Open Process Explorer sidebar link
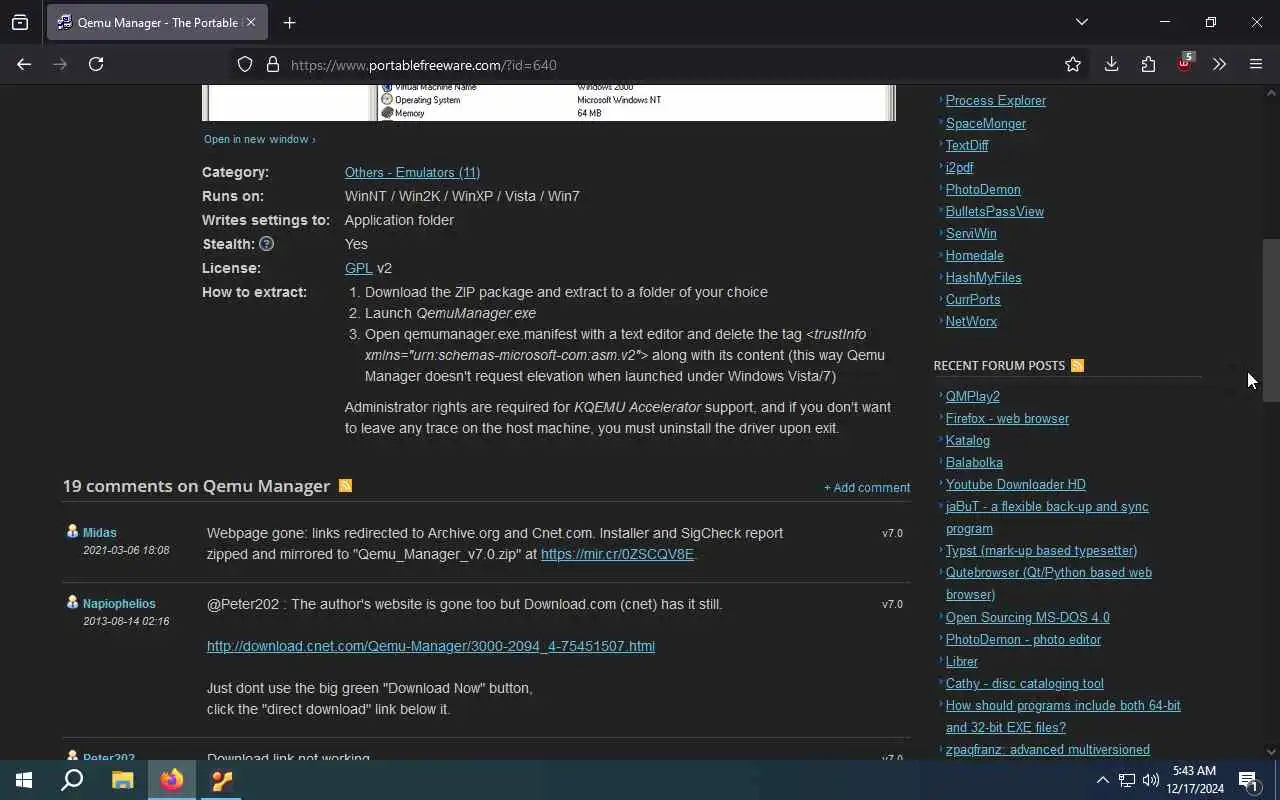This screenshot has height=800, width=1280. pyautogui.click(x=996, y=101)
